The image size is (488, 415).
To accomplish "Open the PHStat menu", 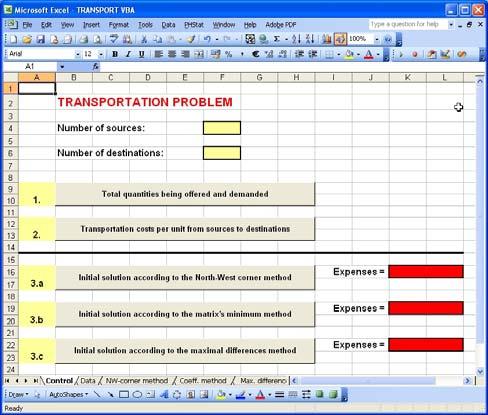I will (x=194, y=25).
